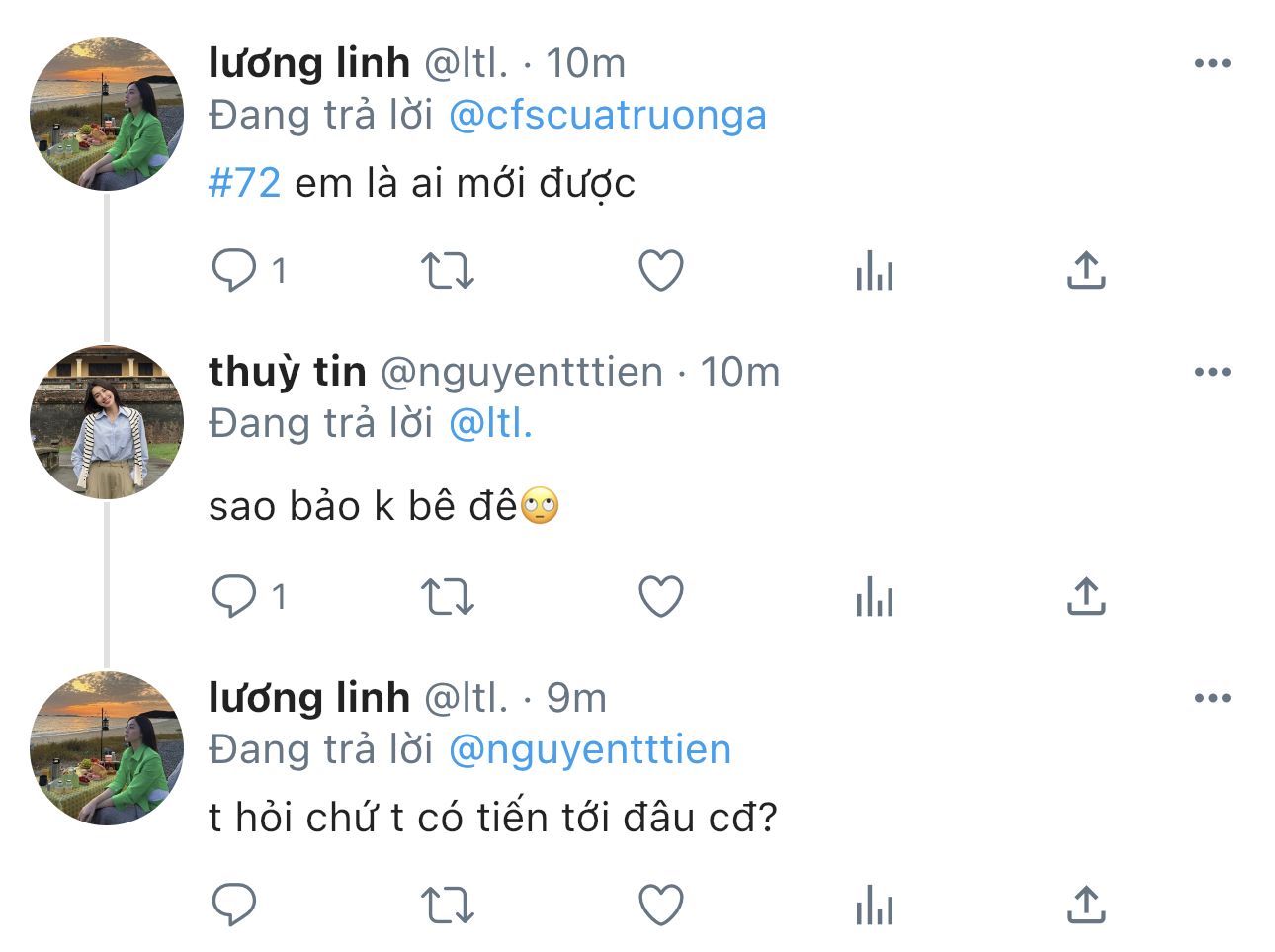Open more options for thuỳ tin's tweet
The width and height of the screenshot is (1275, 952).
click(x=1212, y=373)
